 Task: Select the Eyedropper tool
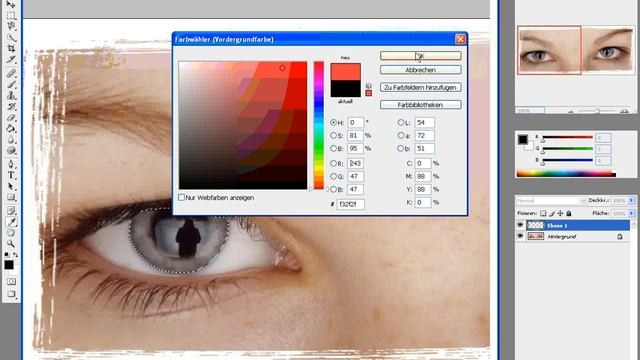point(11,222)
